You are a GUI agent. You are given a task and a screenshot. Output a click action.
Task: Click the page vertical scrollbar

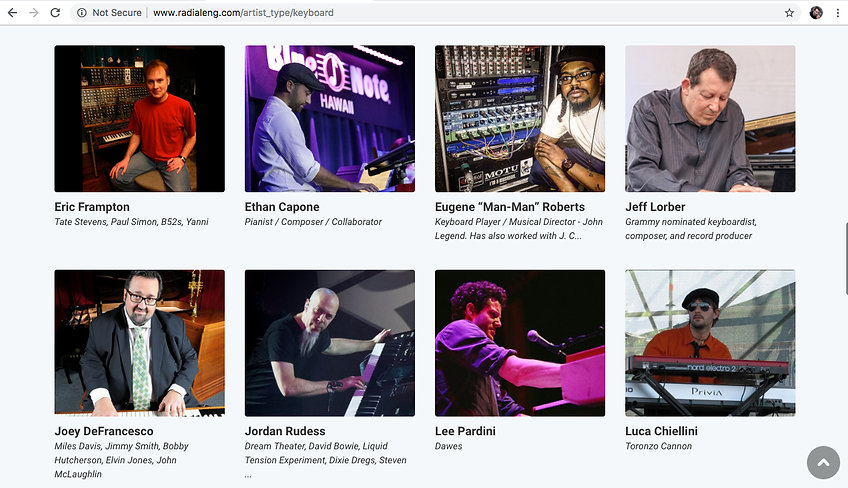(x=846, y=258)
